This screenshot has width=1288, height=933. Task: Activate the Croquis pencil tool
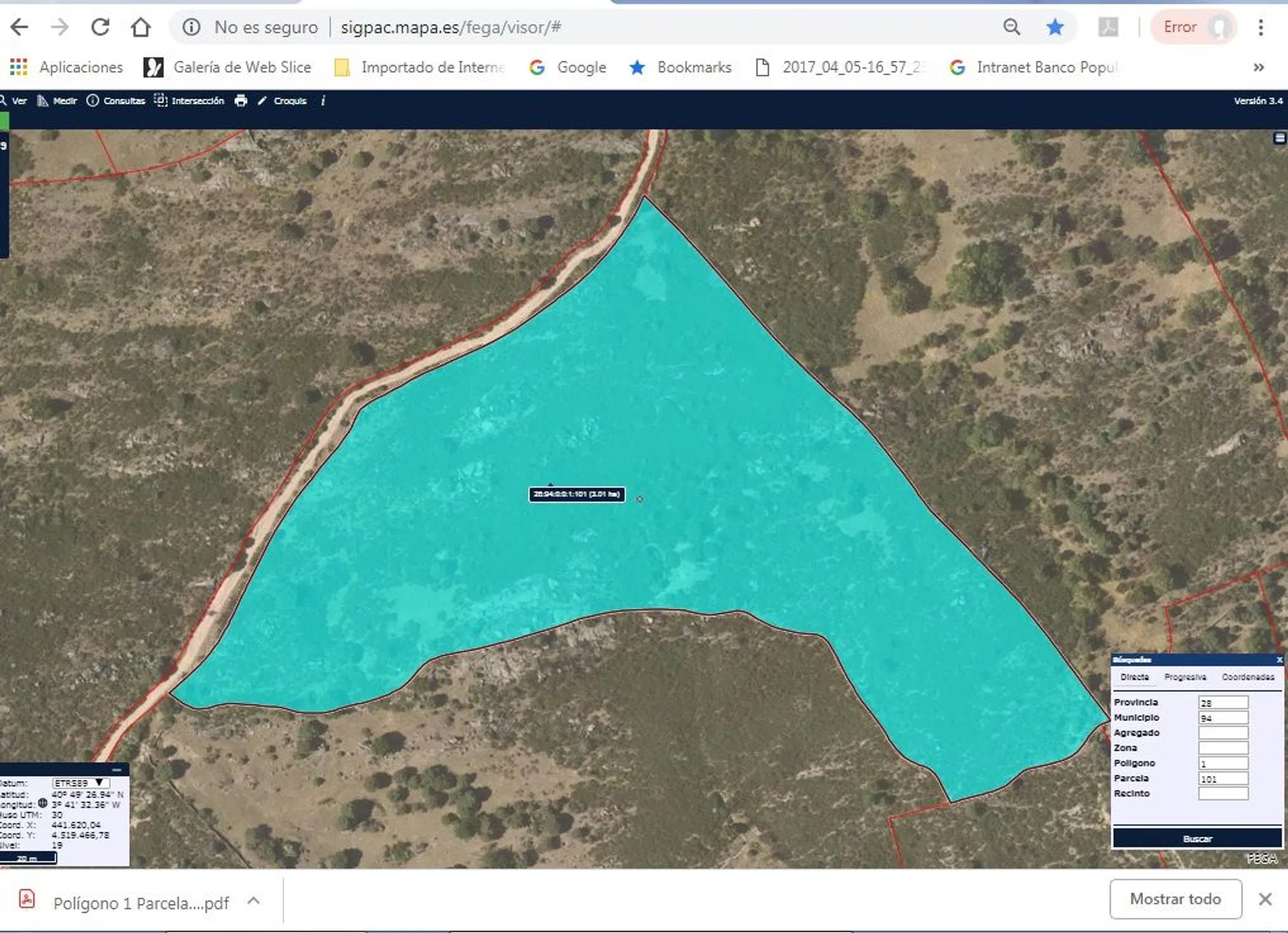(282, 101)
